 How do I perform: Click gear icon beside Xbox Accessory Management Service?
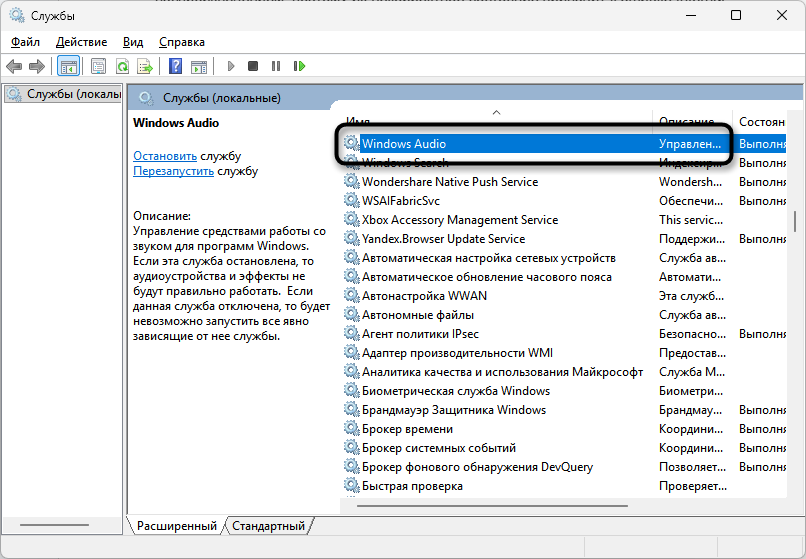tap(352, 219)
